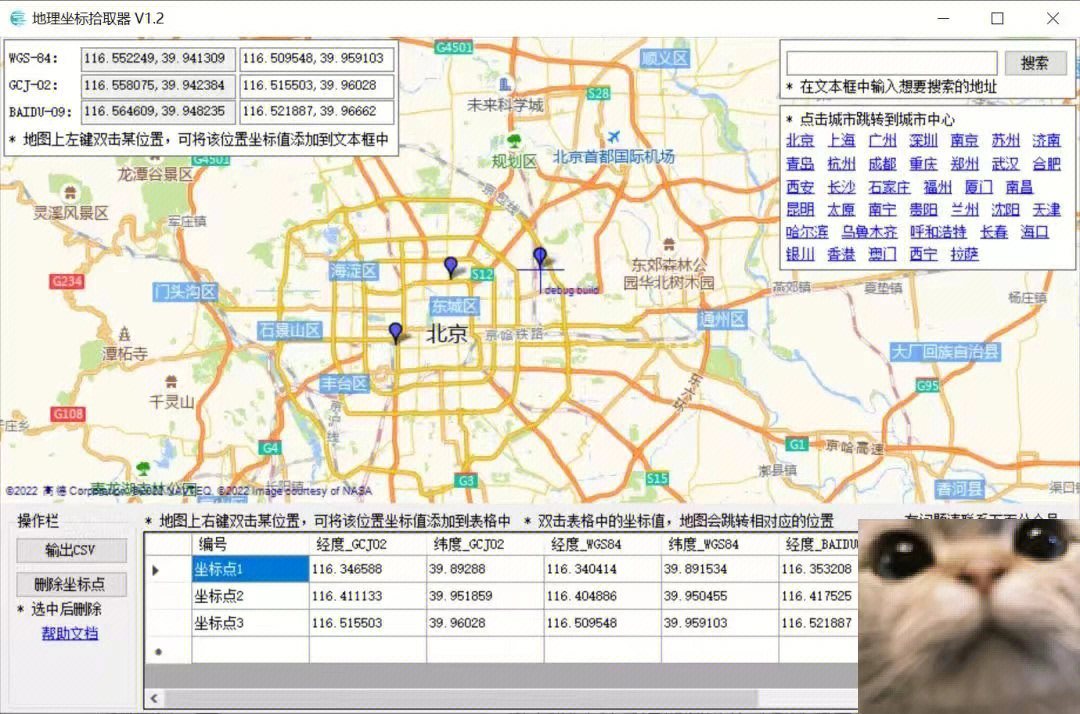Viewport: 1080px width, 714px height.
Task: Jump to city 上海
Action: point(841,140)
